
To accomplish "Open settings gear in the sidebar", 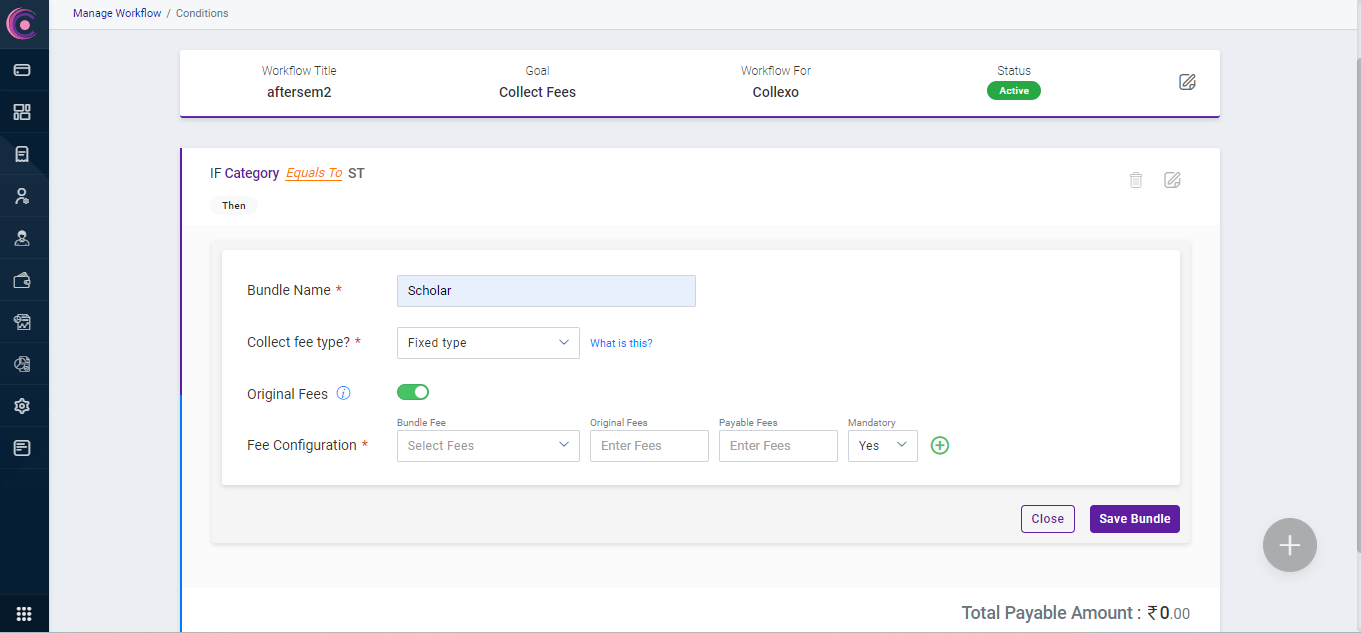I will click(22, 406).
